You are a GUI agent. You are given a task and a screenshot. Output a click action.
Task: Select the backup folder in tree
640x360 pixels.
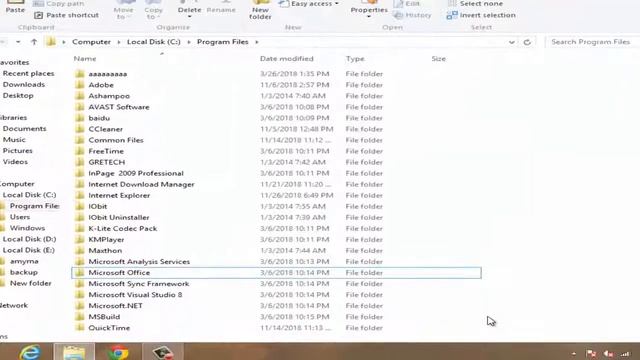pos(24,272)
